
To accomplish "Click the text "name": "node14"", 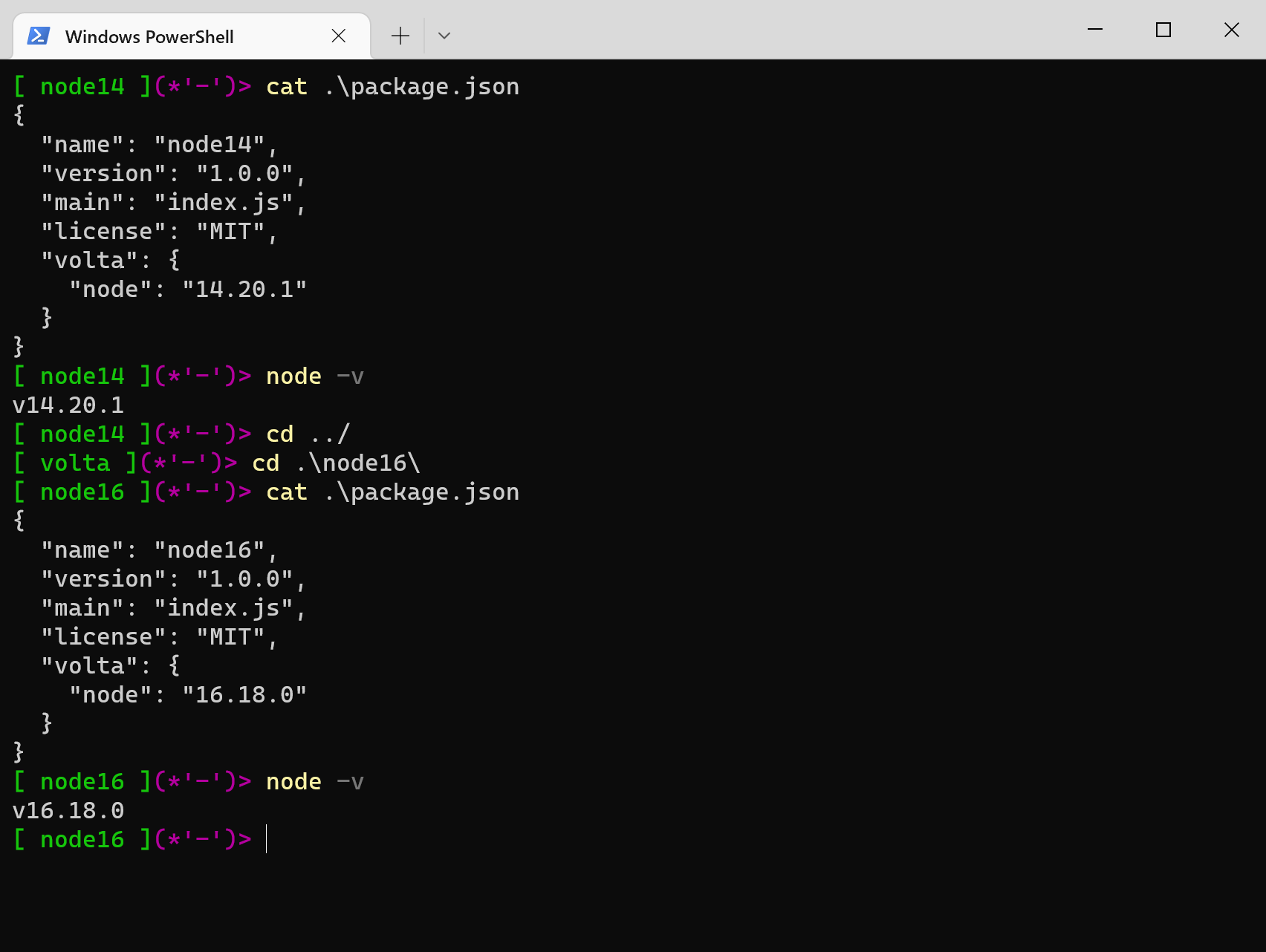I will pyautogui.click(x=153, y=145).
